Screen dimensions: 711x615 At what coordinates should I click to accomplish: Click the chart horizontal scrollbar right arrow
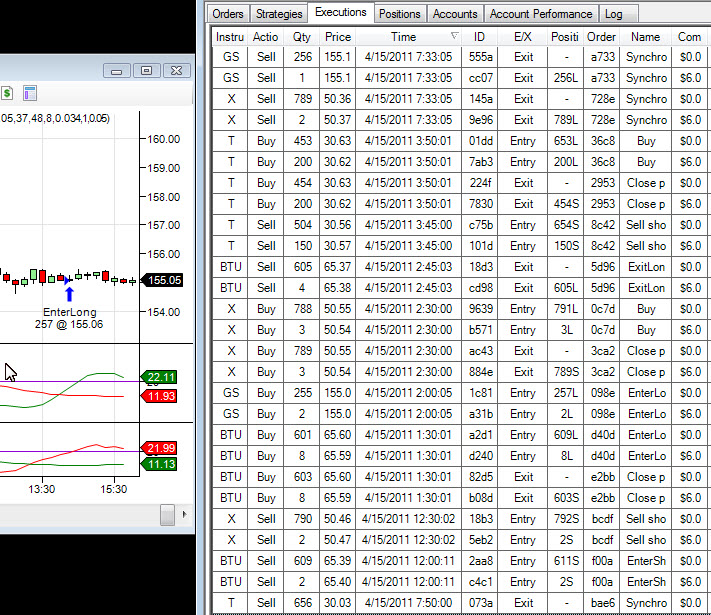184,514
